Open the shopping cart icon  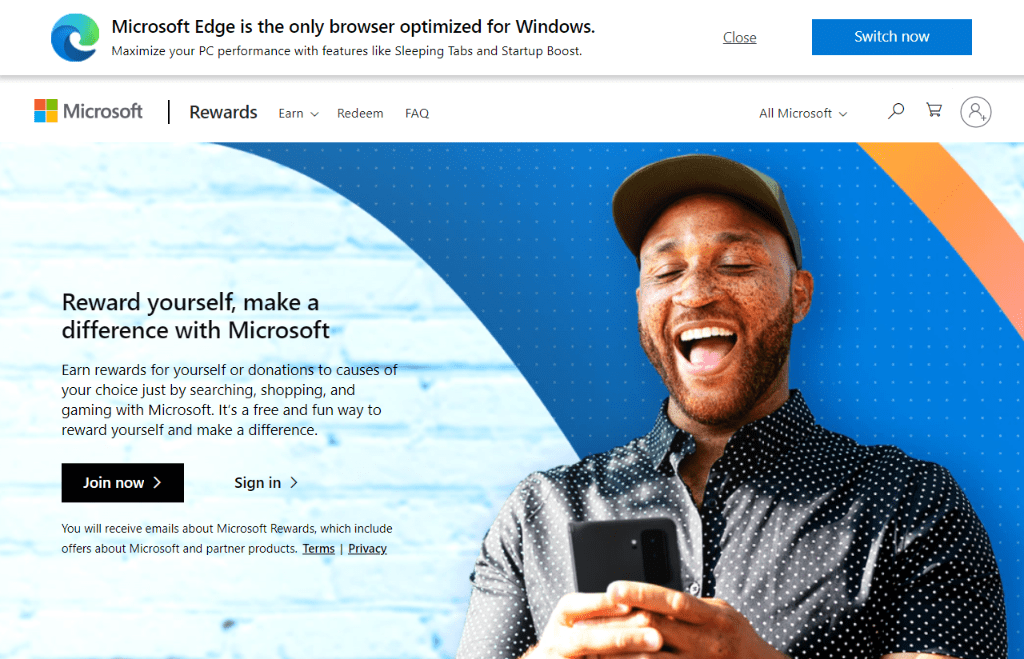coord(934,110)
